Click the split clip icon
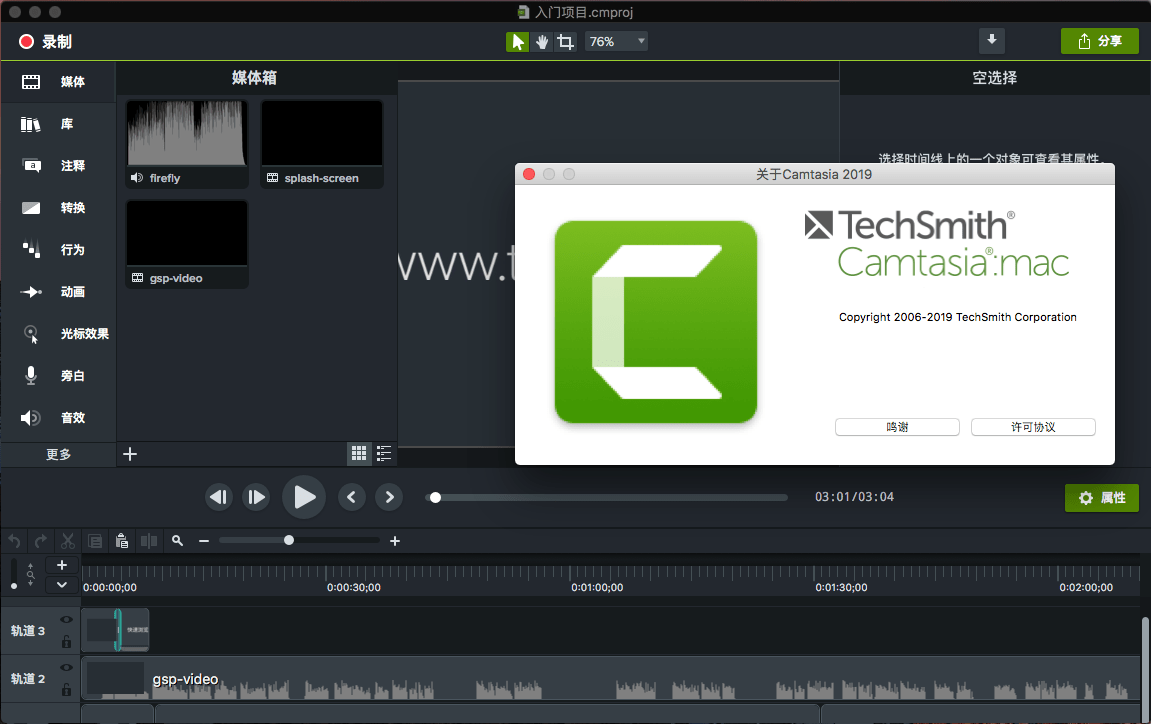This screenshot has width=1151, height=724. [x=149, y=541]
